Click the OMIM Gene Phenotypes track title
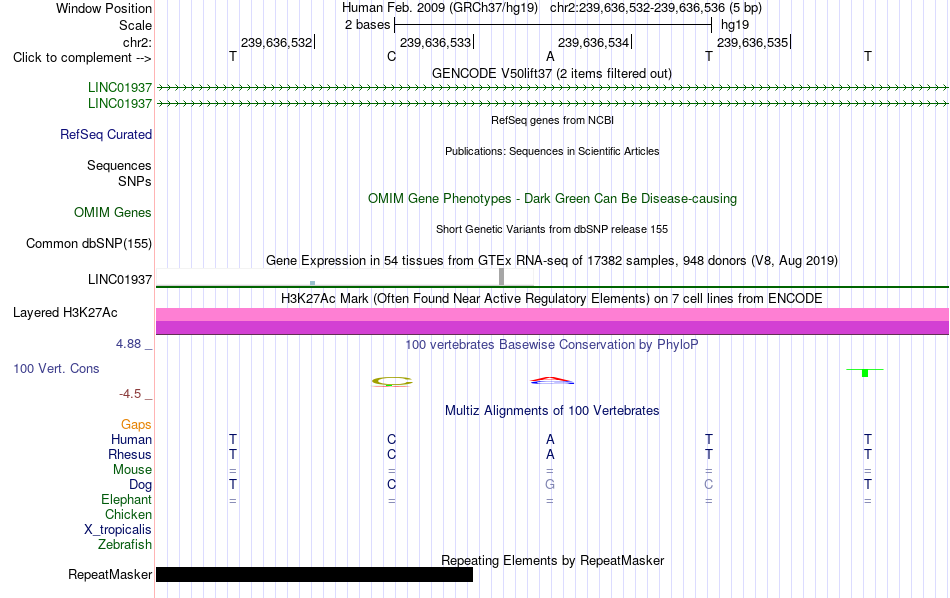Image resolution: width=950 pixels, height=598 pixels. (x=553, y=199)
